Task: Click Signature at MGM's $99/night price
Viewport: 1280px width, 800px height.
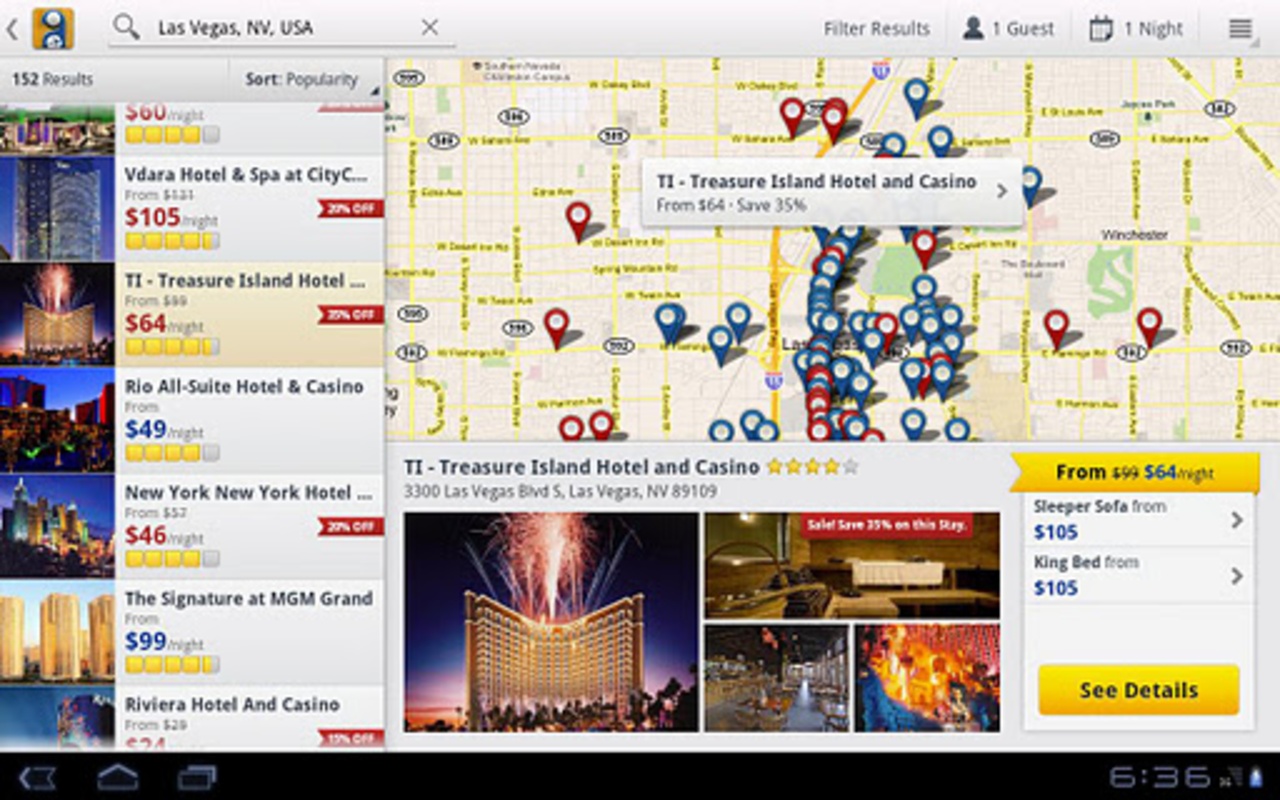Action: (x=164, y=642)
